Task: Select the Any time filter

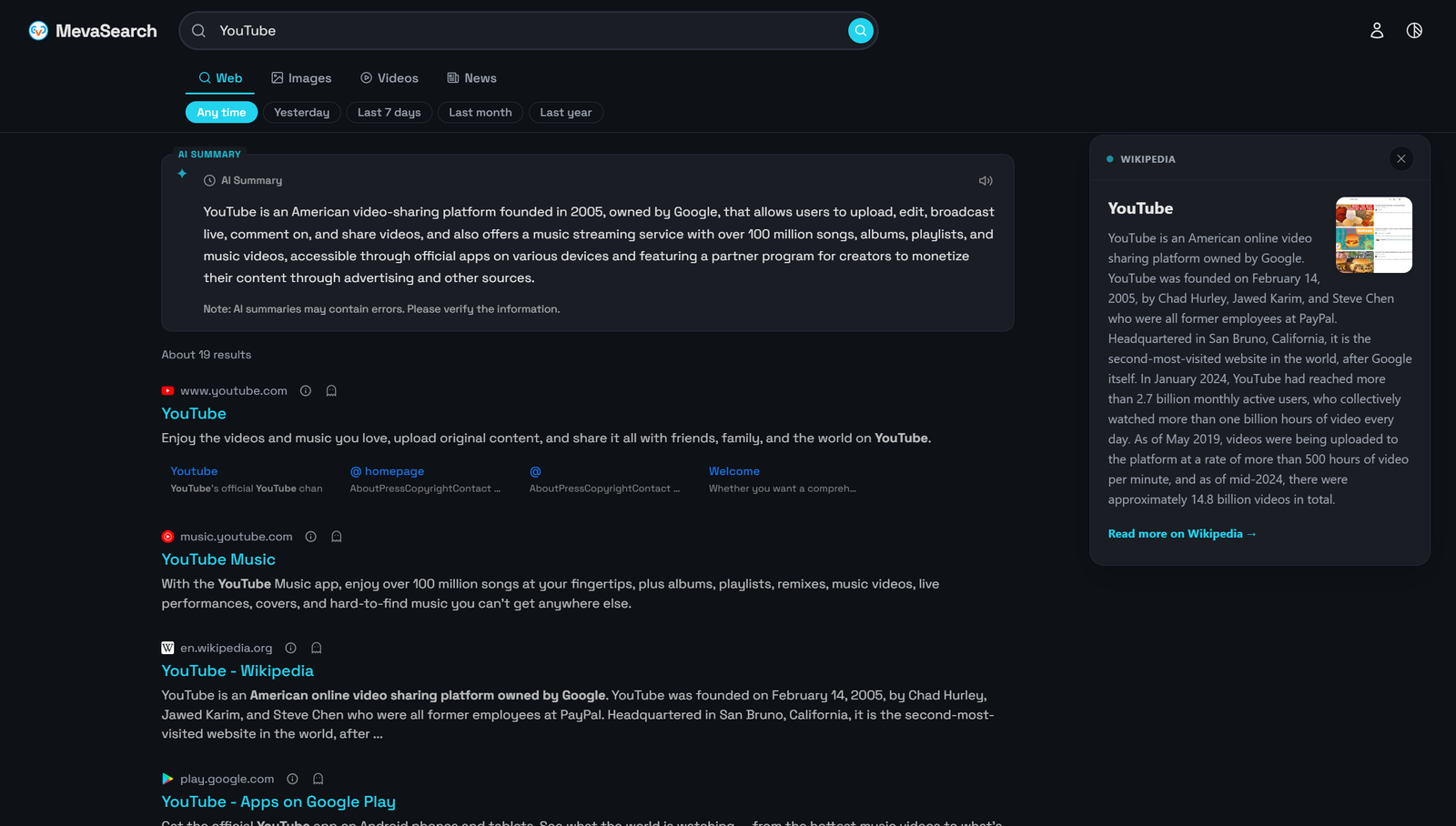Action: coord(221,113)
